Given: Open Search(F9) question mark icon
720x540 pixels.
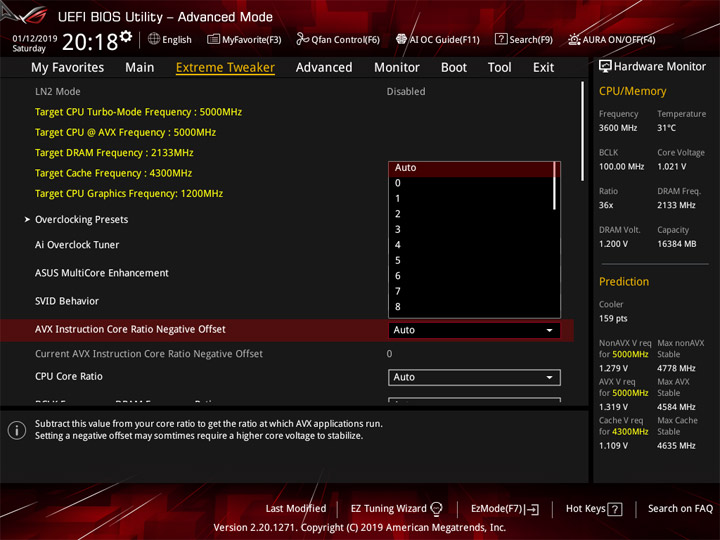Looking at the screenshot, I should [501, 39].
